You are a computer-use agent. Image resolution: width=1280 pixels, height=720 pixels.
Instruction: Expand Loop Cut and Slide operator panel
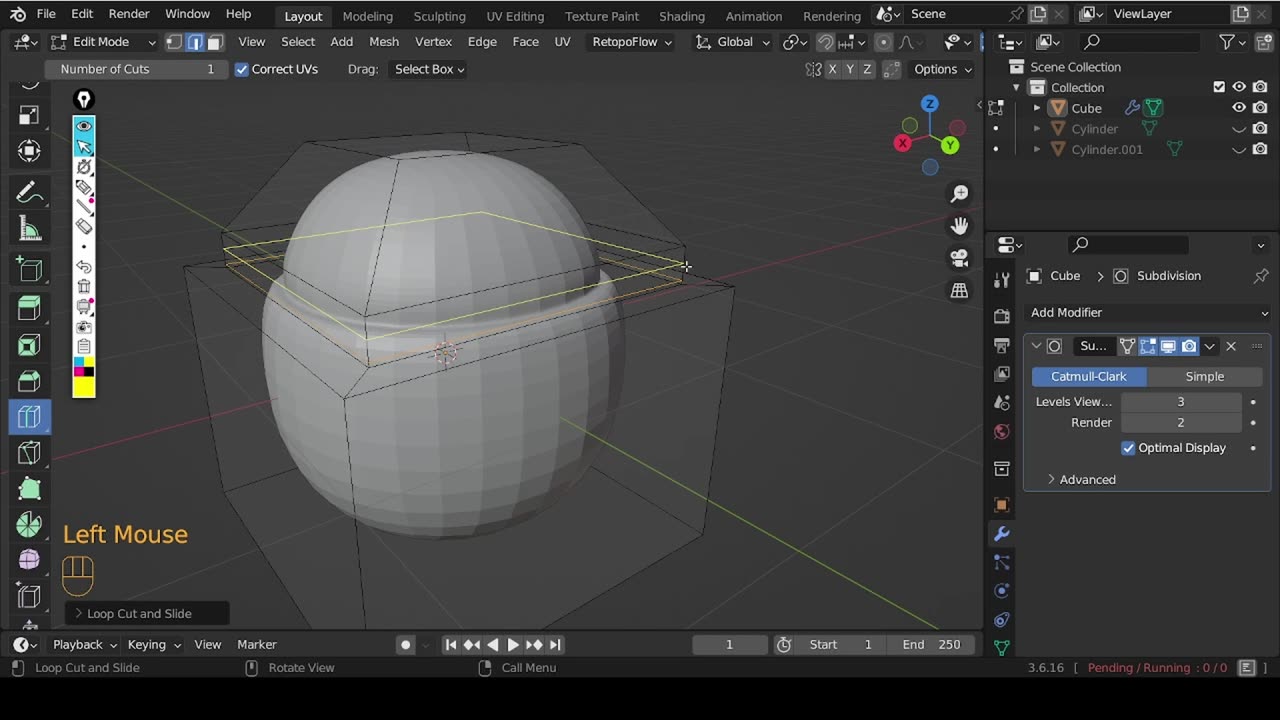[x=148, y=614]
